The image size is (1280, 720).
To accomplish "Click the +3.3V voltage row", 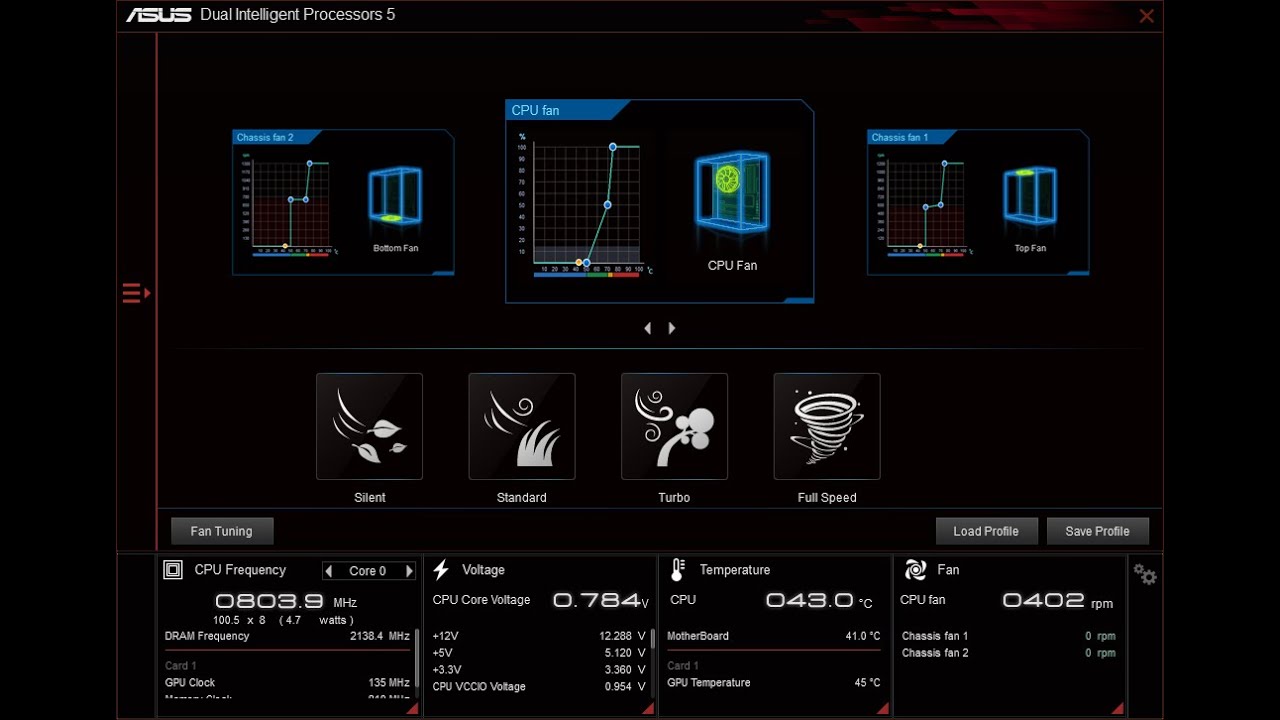I will coord(539,670).
